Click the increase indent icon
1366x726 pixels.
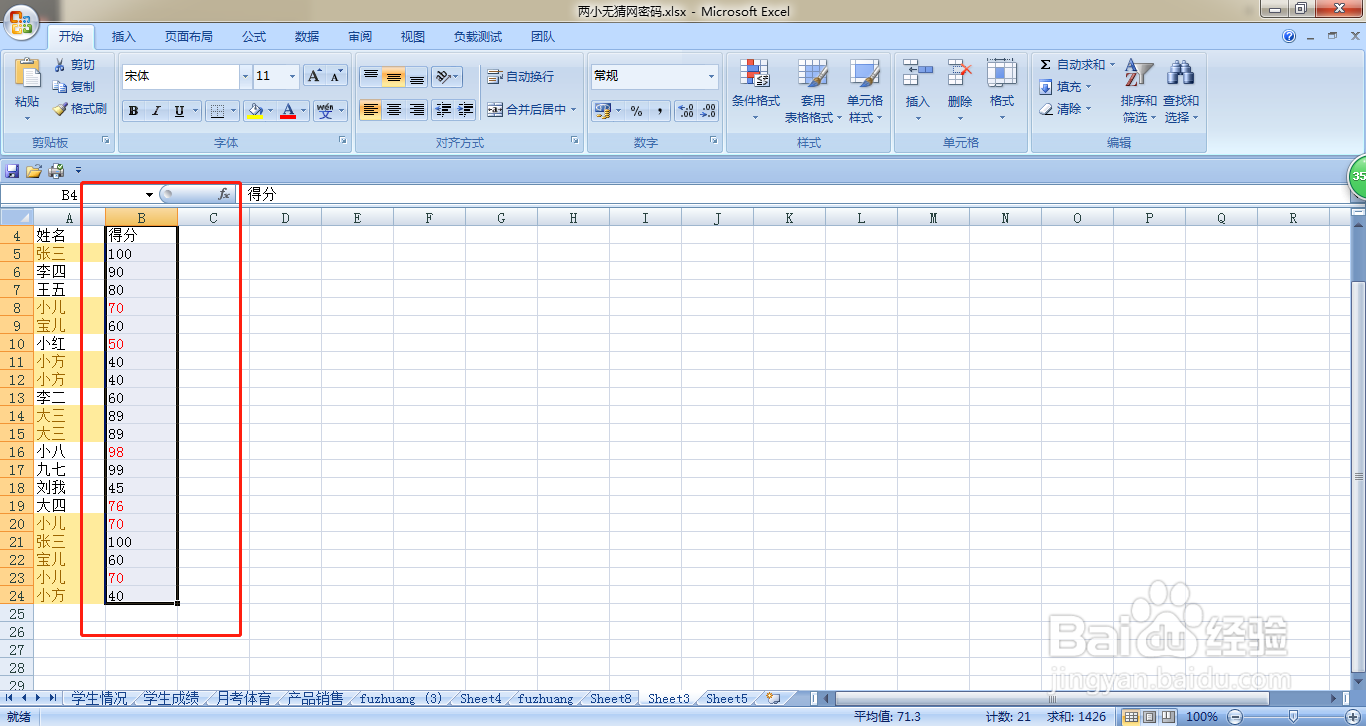point(465,110)
